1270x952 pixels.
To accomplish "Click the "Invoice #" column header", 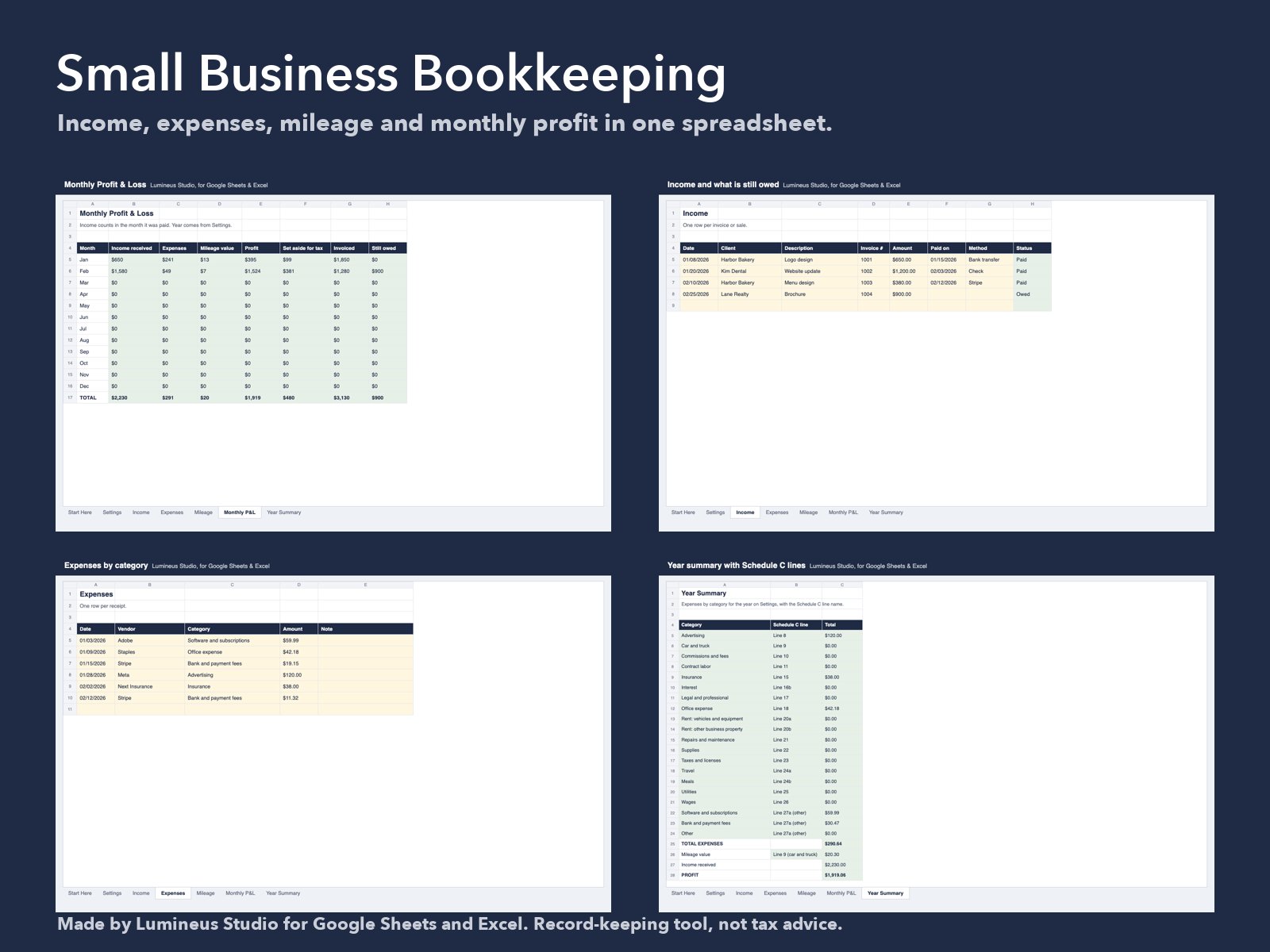I will point(873,248).
